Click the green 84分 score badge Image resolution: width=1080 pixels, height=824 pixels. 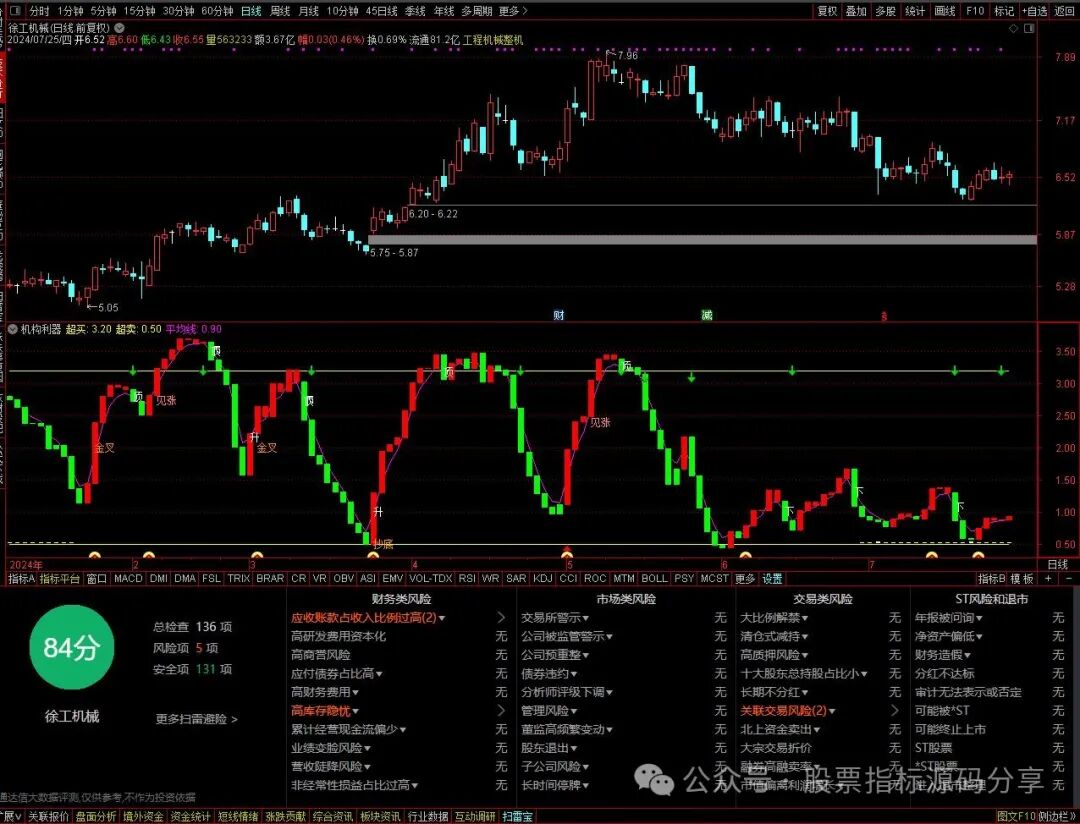click(72, 647)
